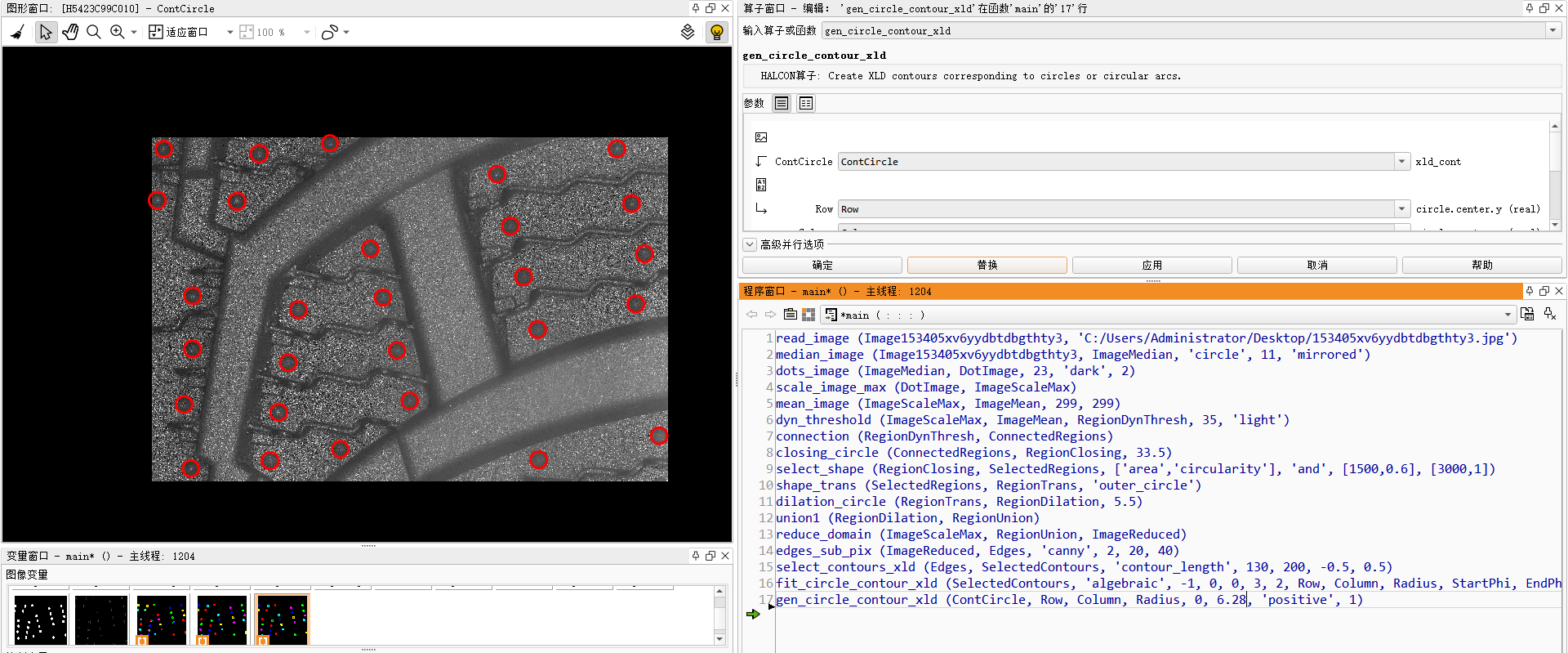Viewport: 1568px width, 653px height.
Task: Click the clipboard icon in program toolbar
Action: (790, 315)
